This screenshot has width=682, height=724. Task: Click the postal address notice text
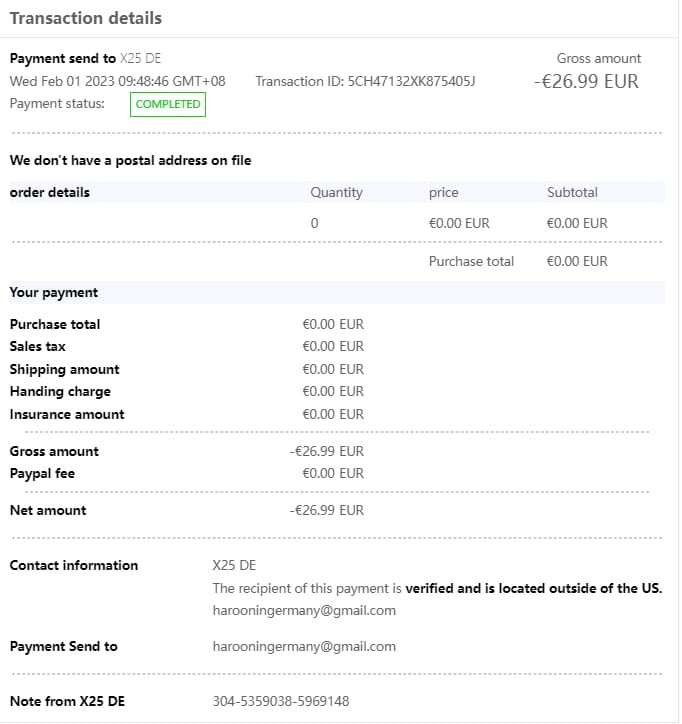[x=130, y=160]
